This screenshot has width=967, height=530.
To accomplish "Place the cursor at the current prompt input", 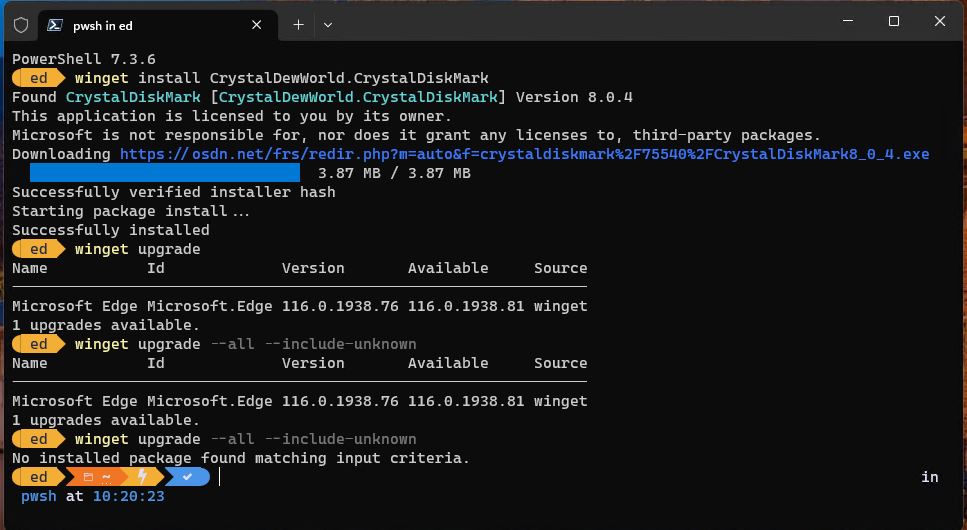I will point(220,477).
